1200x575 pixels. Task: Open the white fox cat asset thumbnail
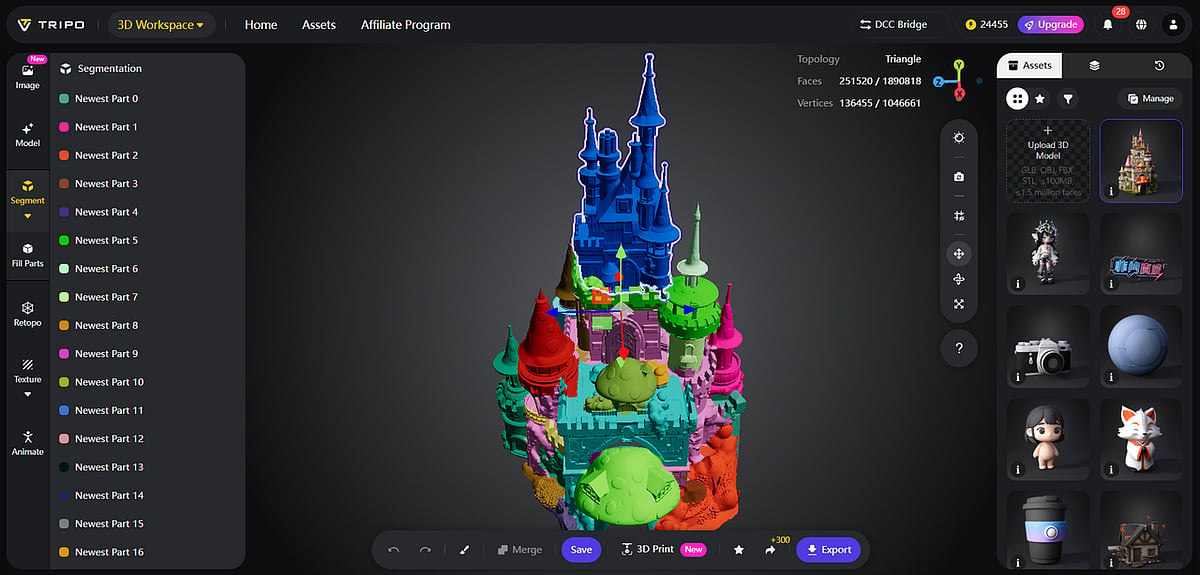(x=1141, y=441)
